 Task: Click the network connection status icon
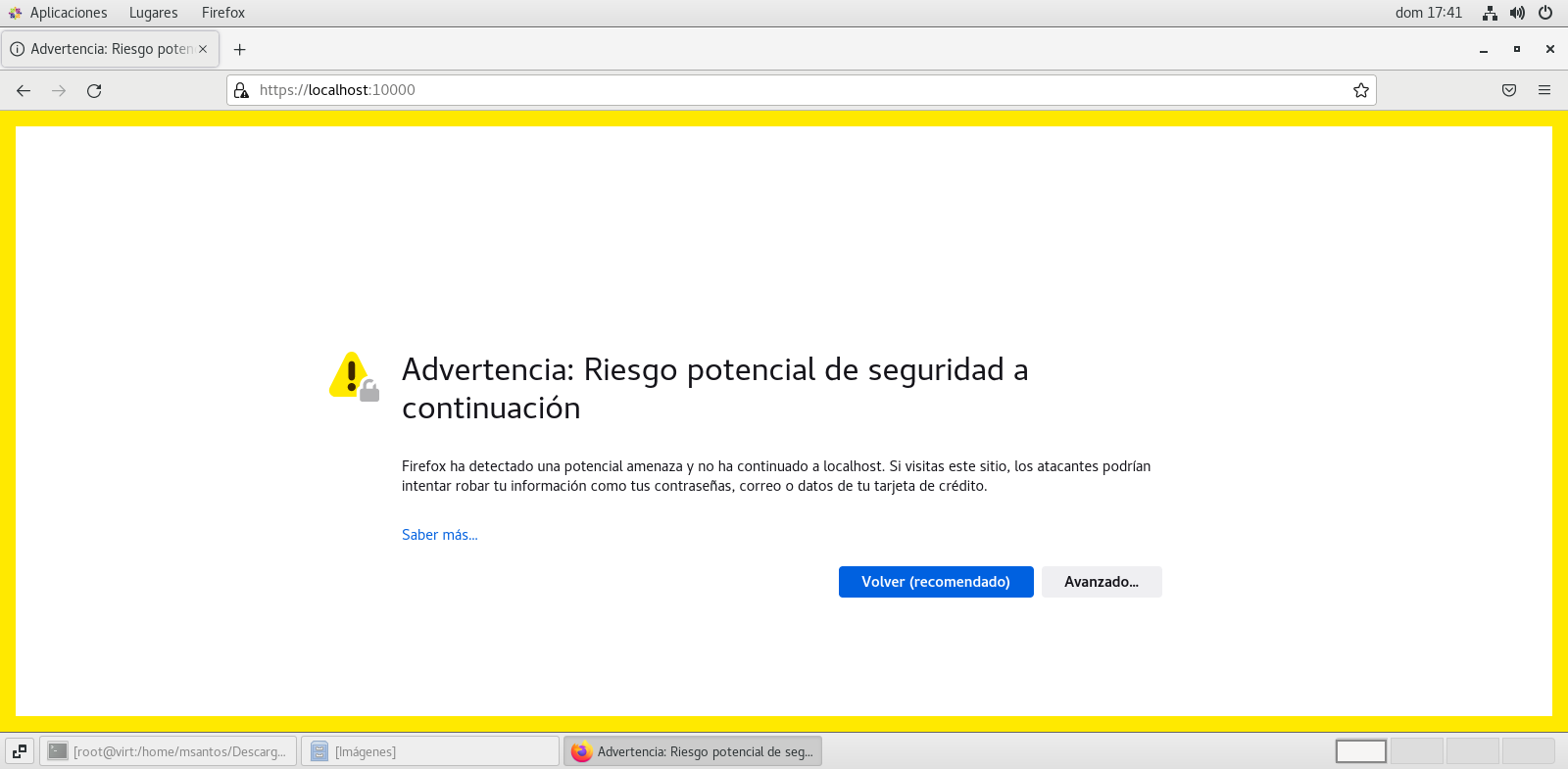tap(1490, 13)
